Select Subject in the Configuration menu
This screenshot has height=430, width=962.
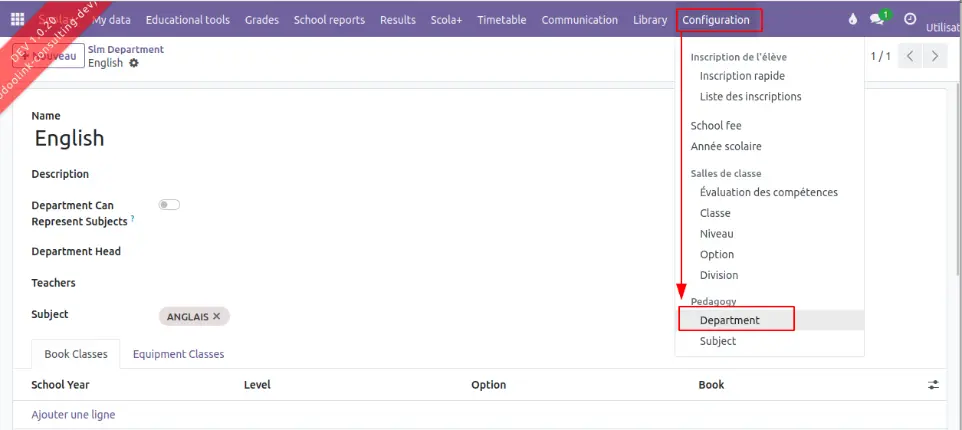[718, 341]
